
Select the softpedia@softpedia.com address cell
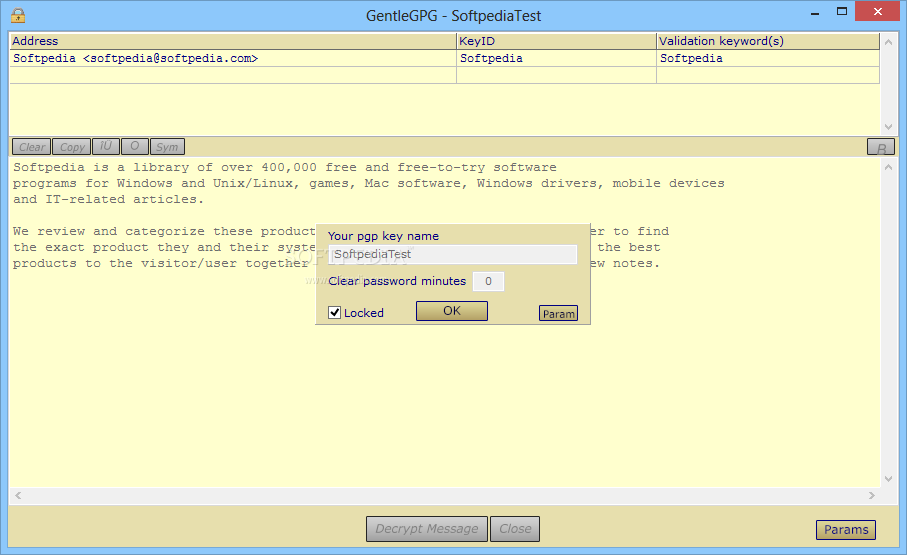(x=233, y=58)
